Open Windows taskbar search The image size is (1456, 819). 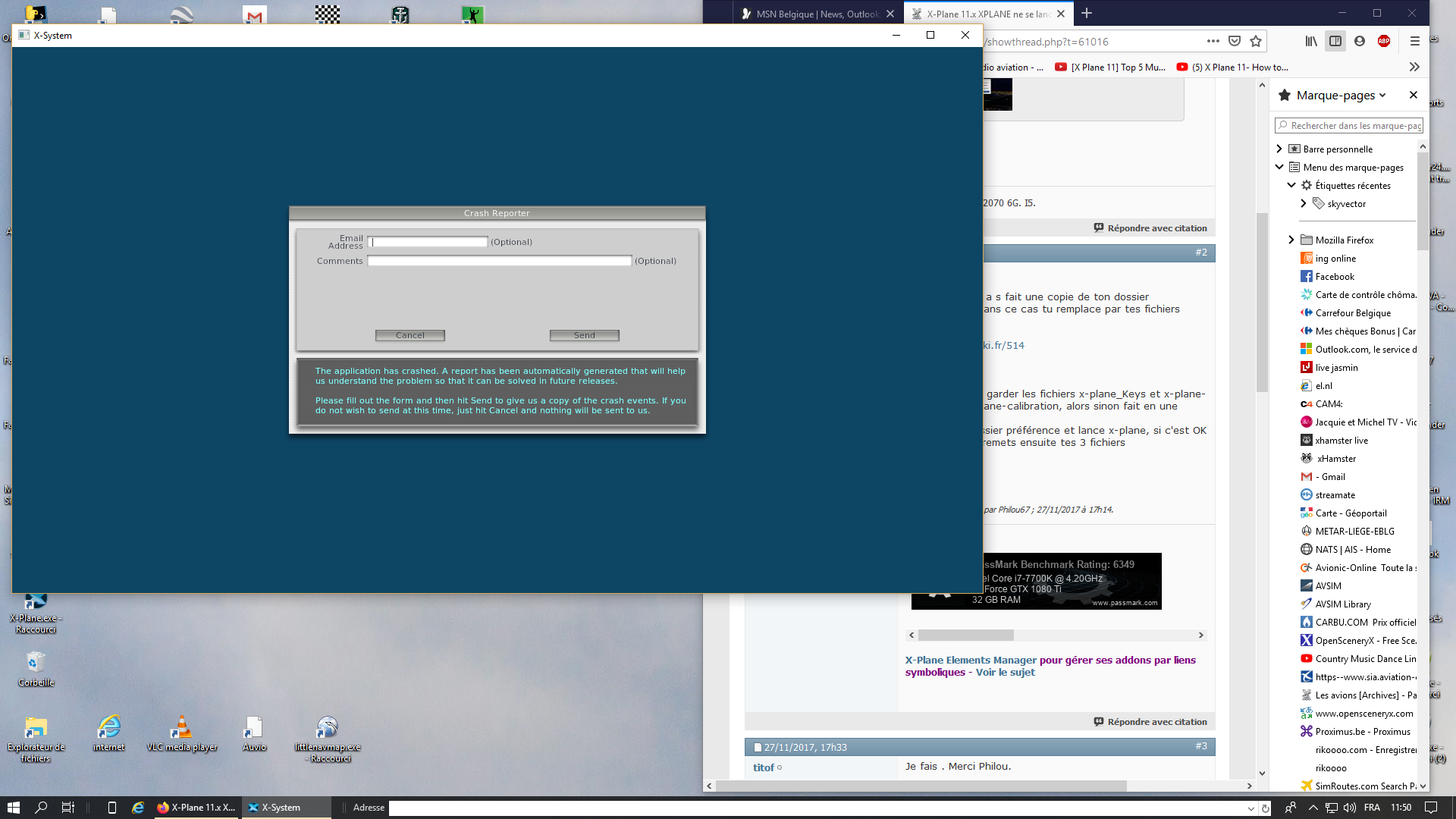pyautogui.click(x=41, y=808)
